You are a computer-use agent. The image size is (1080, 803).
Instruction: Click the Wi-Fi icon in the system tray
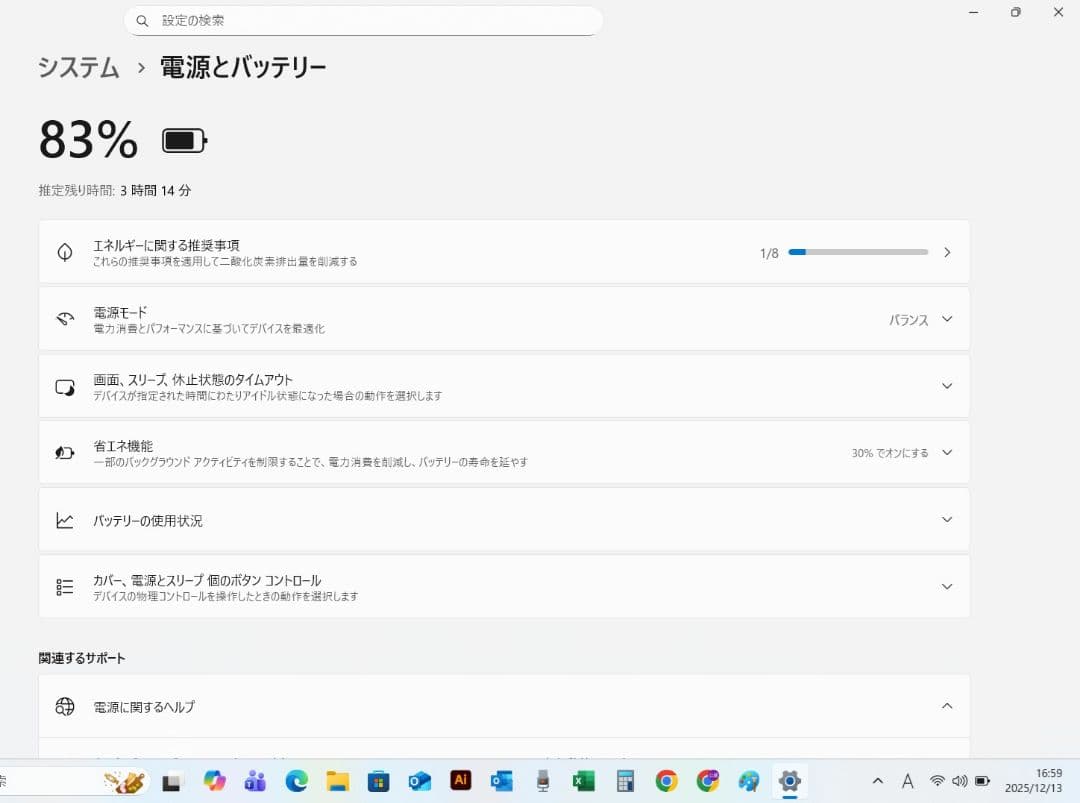coord(937,781)
